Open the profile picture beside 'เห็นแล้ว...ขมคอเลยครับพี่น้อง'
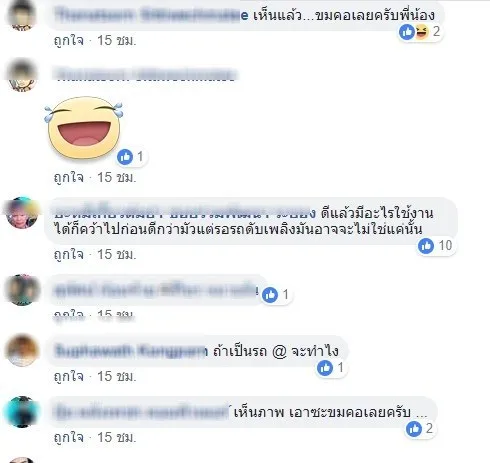The height and width of the screenshot is (463, 490). (x=22, y=16)
